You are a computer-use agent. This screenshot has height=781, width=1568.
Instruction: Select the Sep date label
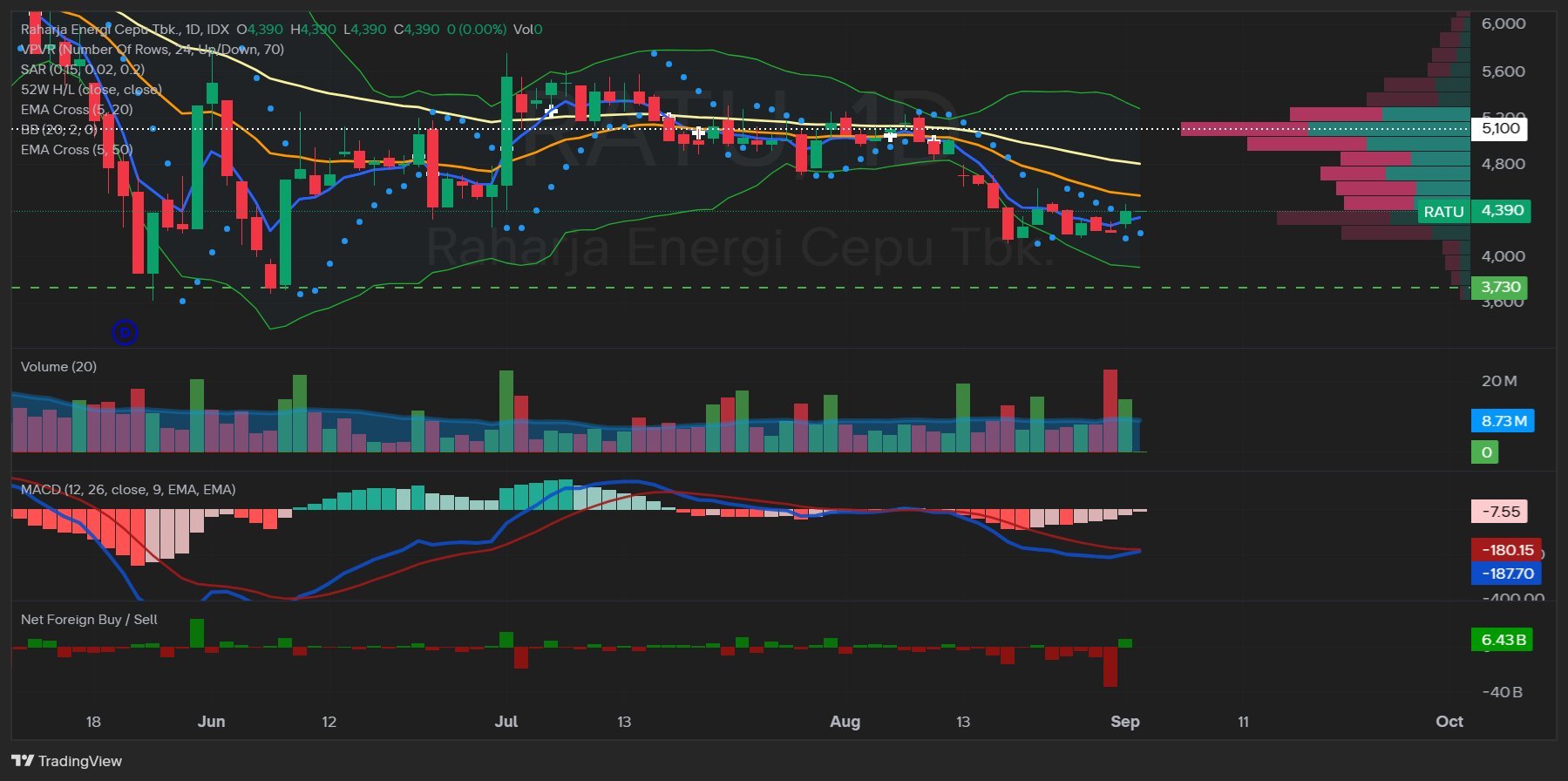[1125, 722]
